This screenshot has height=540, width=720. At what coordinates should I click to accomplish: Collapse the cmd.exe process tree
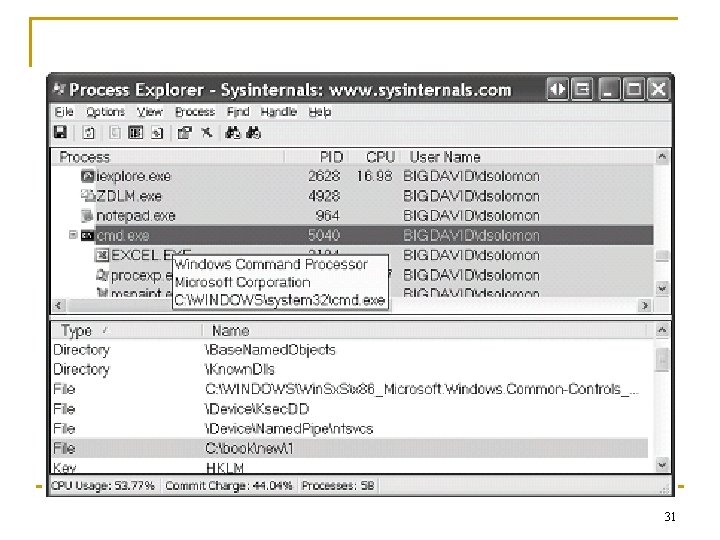tap(73, 235)
